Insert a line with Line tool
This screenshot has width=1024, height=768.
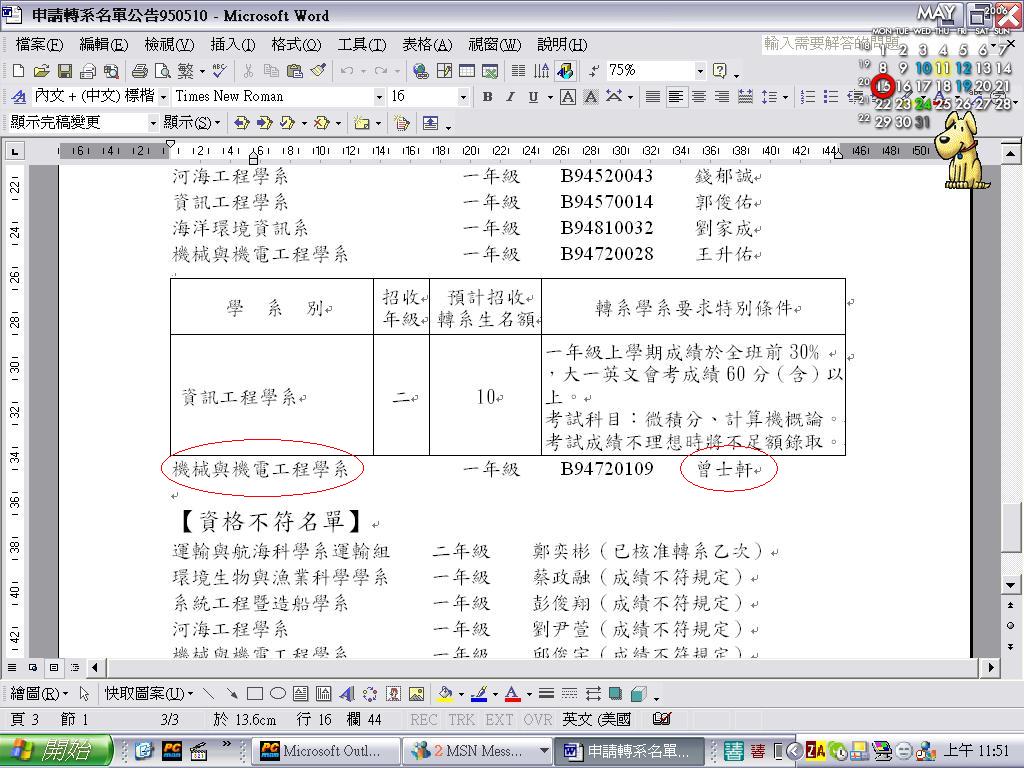(208, 694)
